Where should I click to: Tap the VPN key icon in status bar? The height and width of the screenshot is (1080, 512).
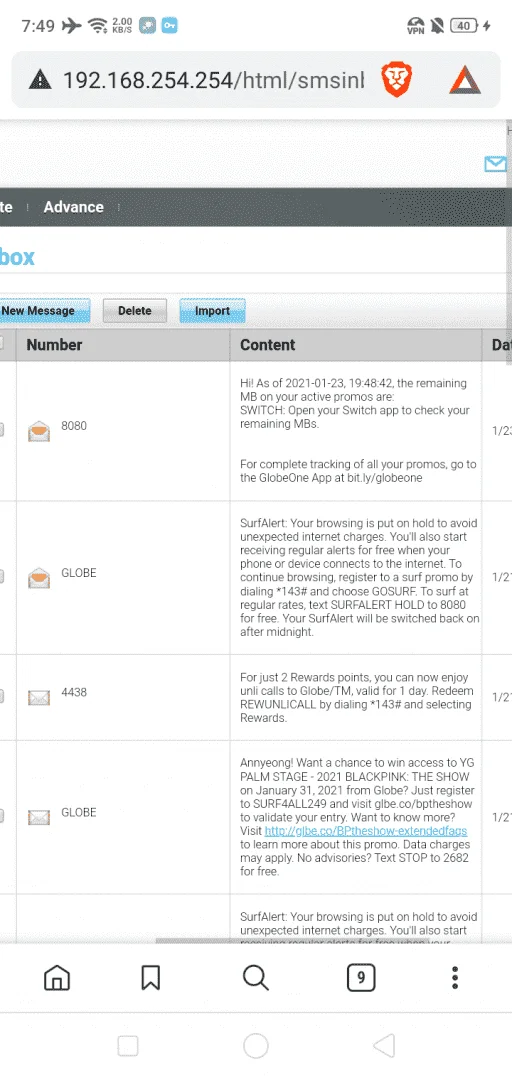(x=170, y=26)
